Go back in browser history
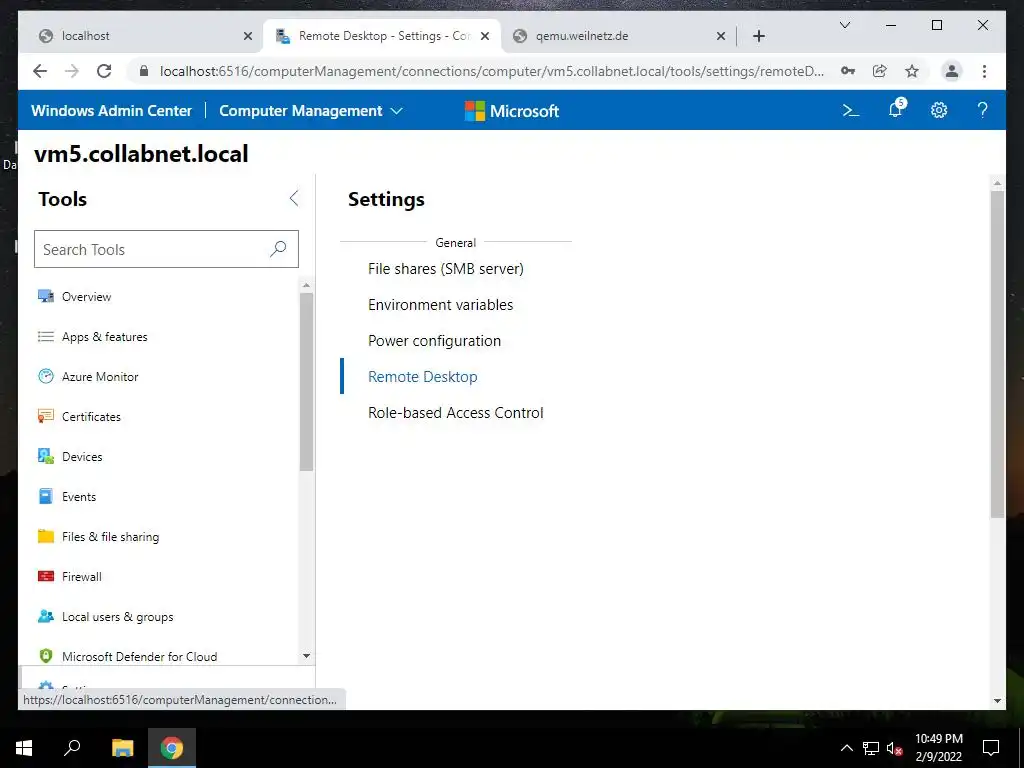1024x768 pixels. coord(40,71)
